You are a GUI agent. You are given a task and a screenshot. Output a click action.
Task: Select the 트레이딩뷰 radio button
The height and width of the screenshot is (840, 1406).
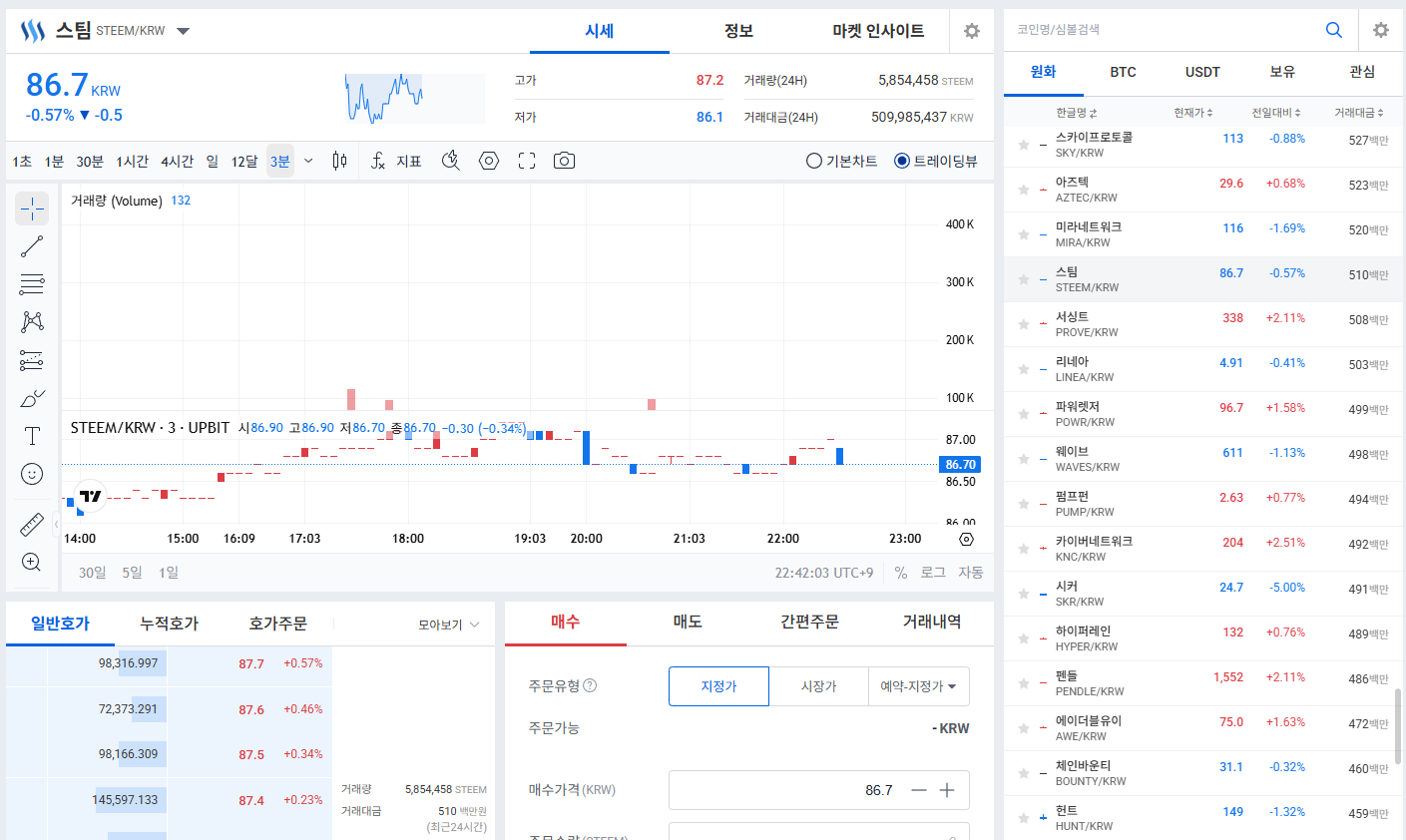coord(902,161)
